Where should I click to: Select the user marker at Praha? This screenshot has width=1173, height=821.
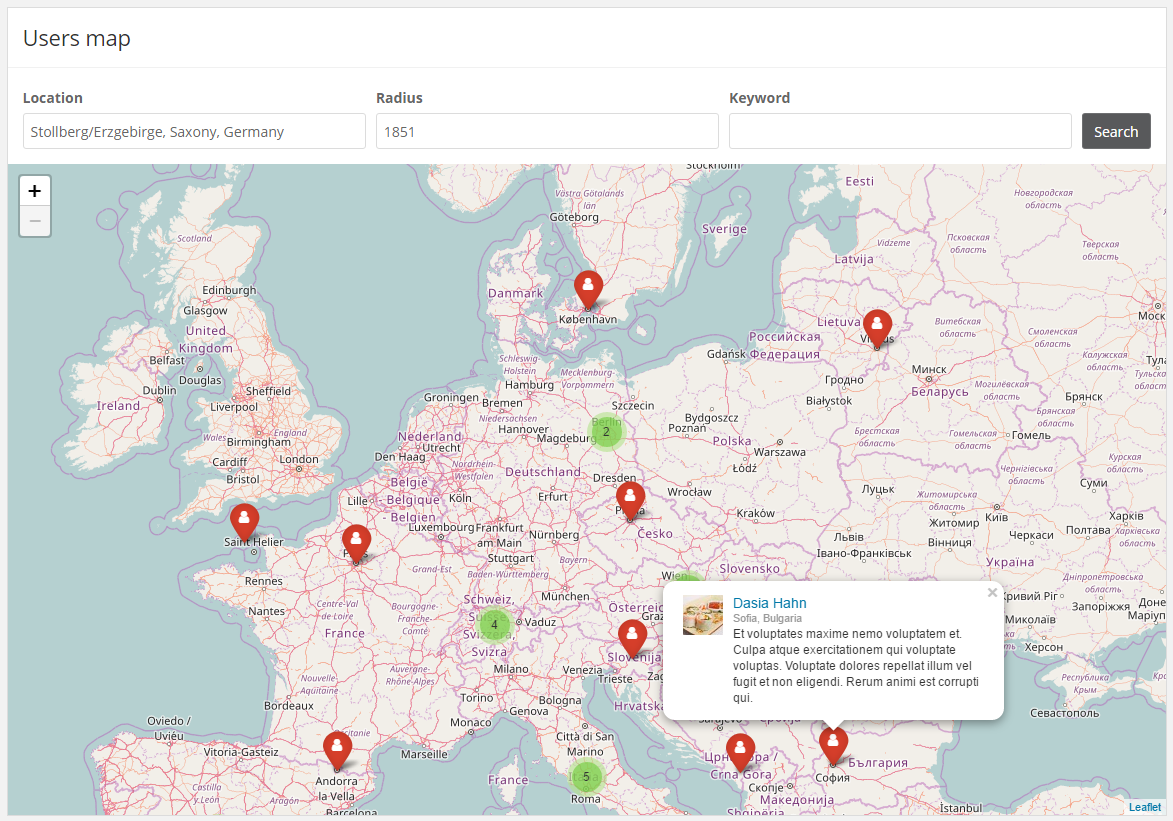pyautogui.click(x=630, y=500)
